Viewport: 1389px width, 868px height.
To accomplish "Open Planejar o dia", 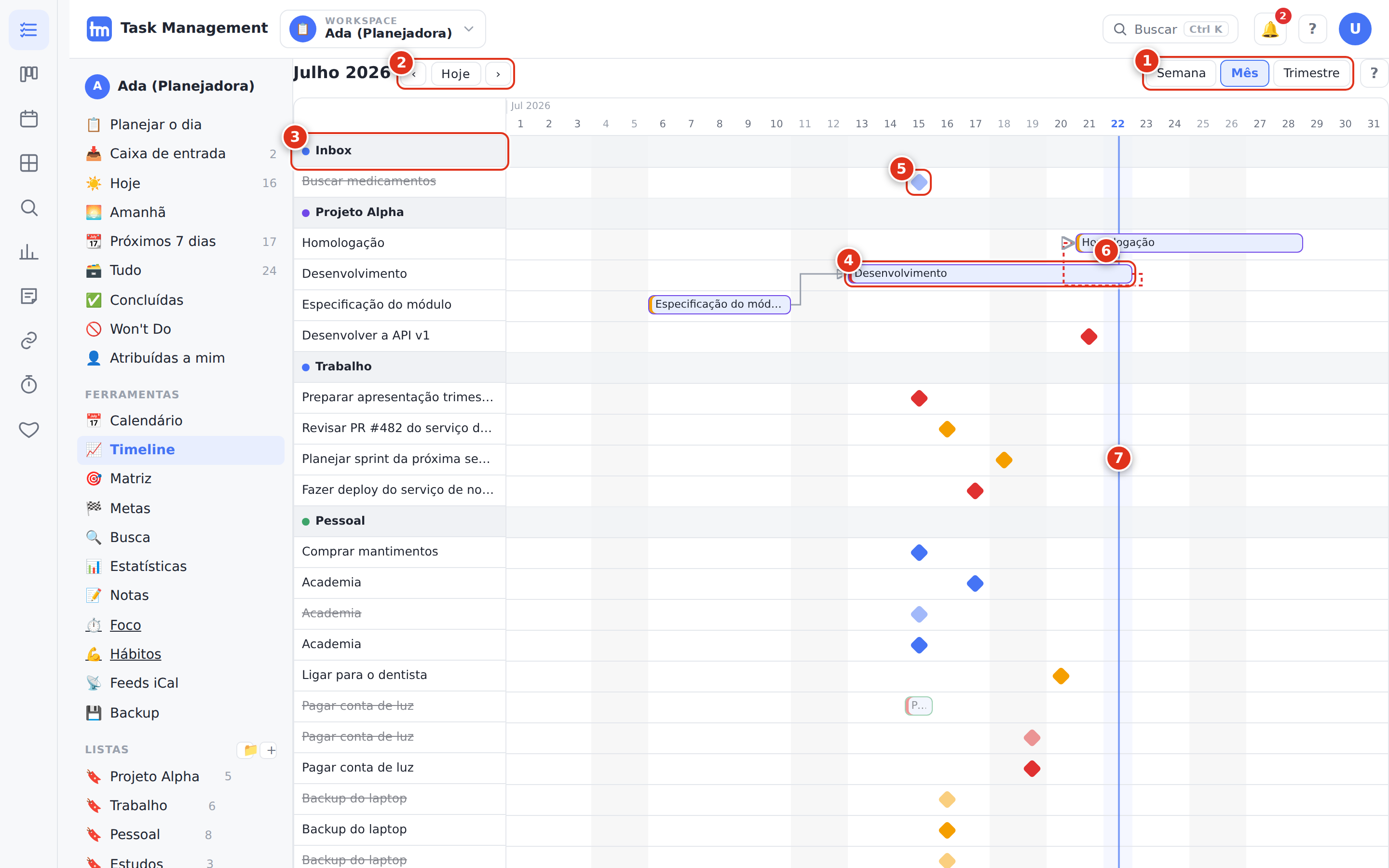I will [x=181, y=124].
